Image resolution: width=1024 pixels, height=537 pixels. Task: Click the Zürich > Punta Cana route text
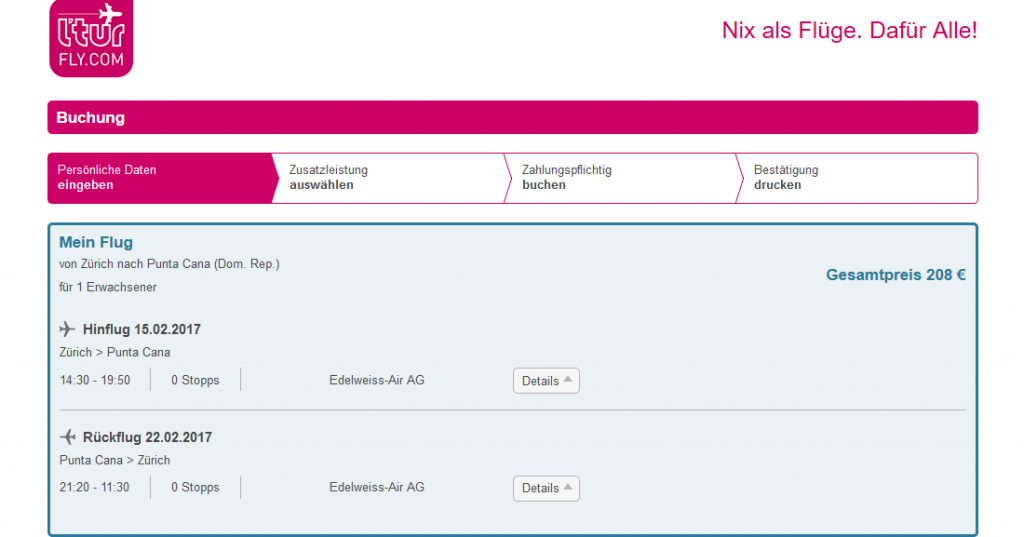[115, 352]
